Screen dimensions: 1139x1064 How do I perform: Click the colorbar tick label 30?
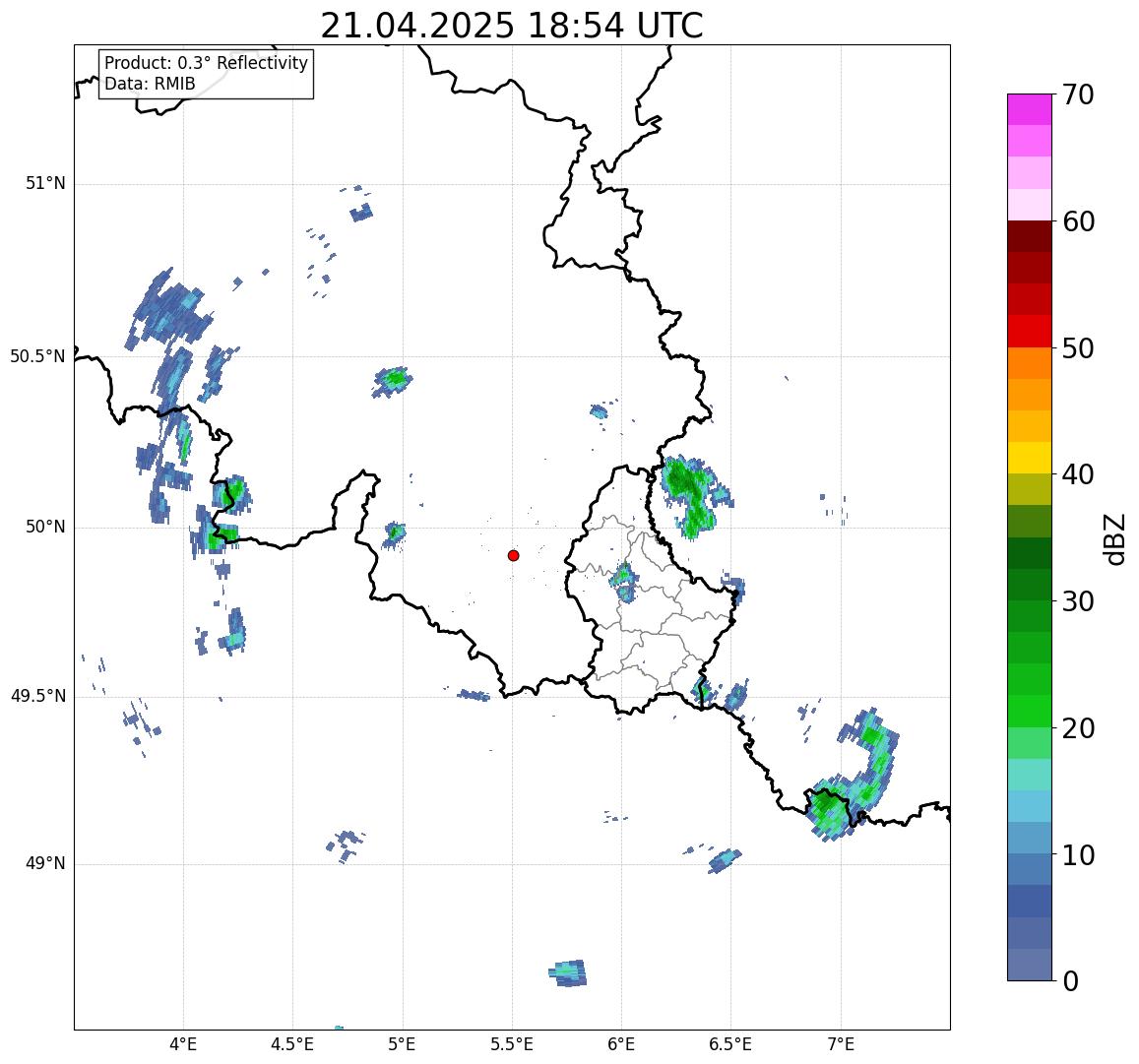coord(1078,601)
